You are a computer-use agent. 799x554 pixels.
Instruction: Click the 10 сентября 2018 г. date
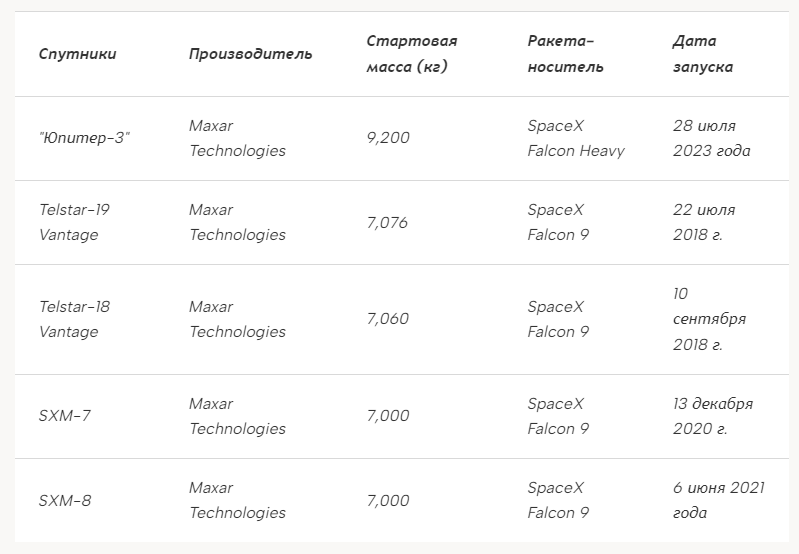tap(709, 319)
